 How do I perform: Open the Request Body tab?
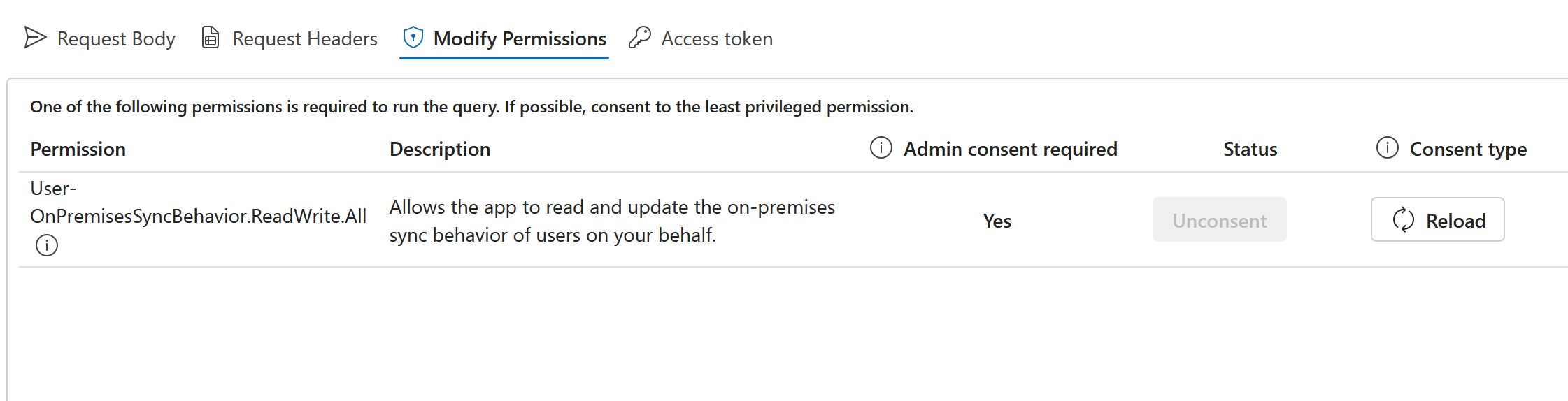point(116,39)
